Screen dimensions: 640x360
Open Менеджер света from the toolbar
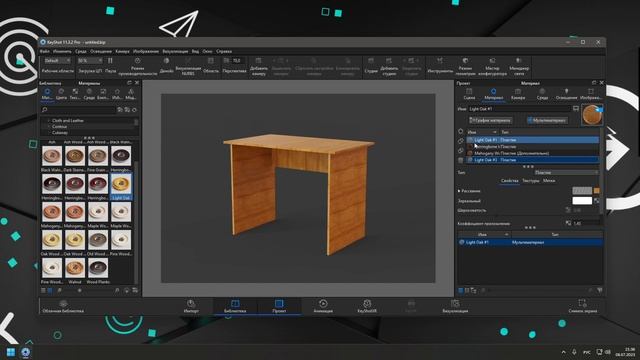(x=519, y=66)
